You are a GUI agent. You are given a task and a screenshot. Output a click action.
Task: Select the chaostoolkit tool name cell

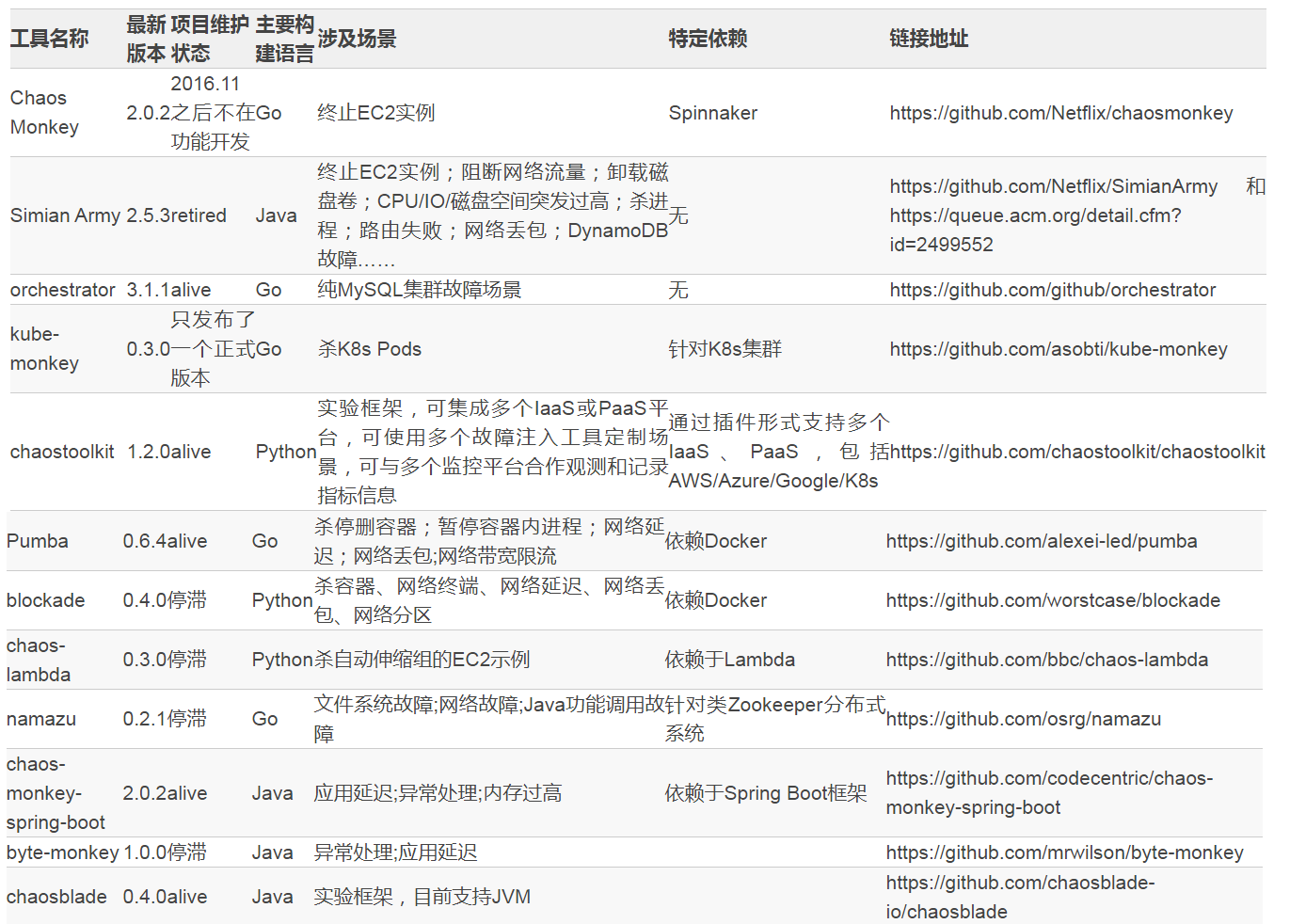[x=62, y=452]
